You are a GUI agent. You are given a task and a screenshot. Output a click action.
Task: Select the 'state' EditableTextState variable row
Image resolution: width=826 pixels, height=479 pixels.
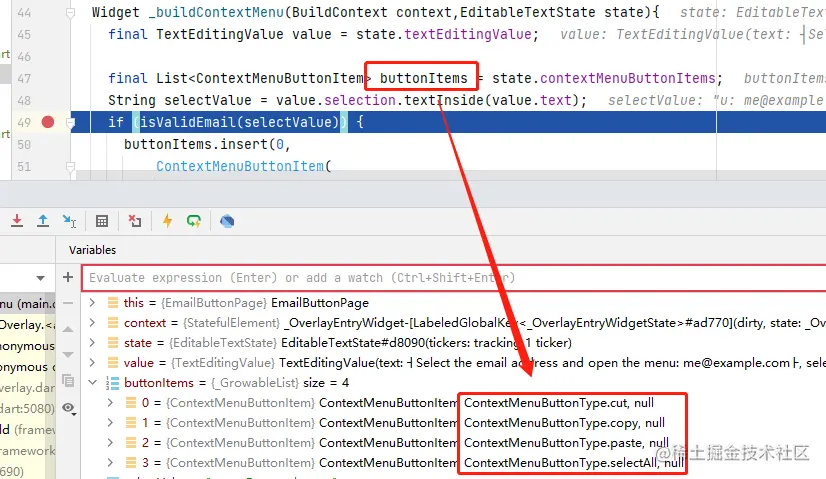(454, 343)
